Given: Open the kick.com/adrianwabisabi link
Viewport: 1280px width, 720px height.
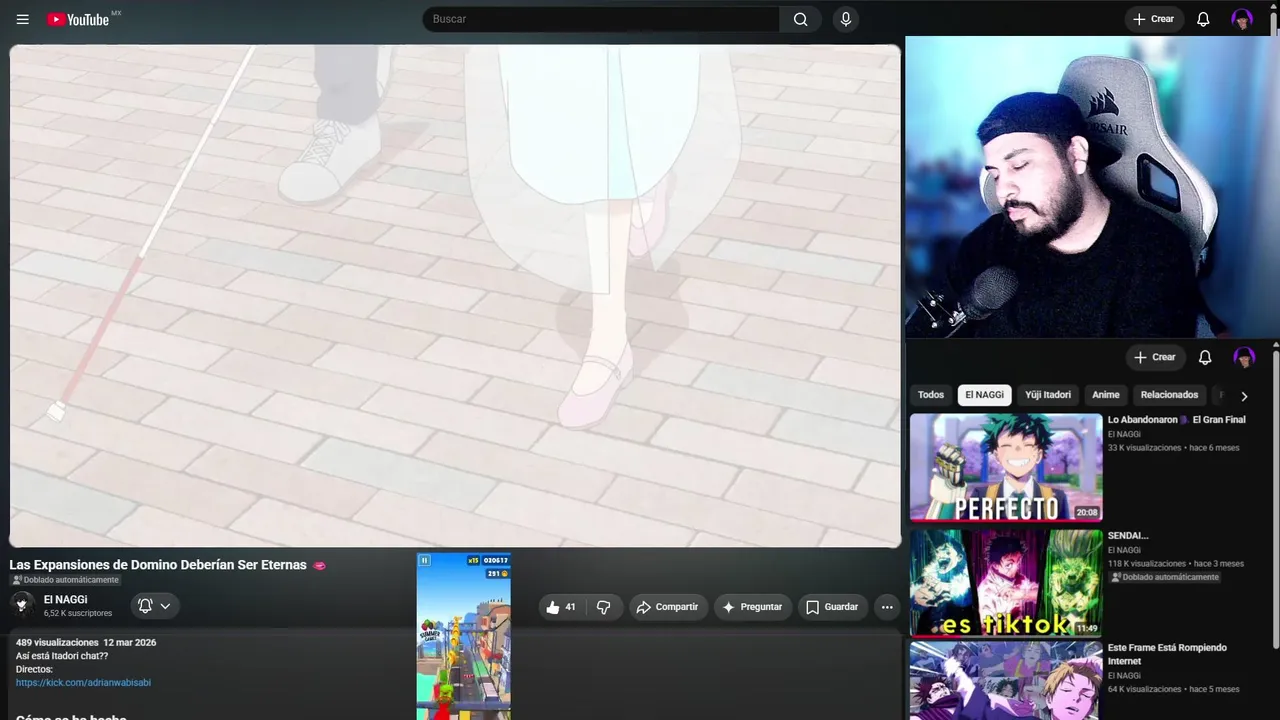Looking at the screenshot, I should point(83,683).
